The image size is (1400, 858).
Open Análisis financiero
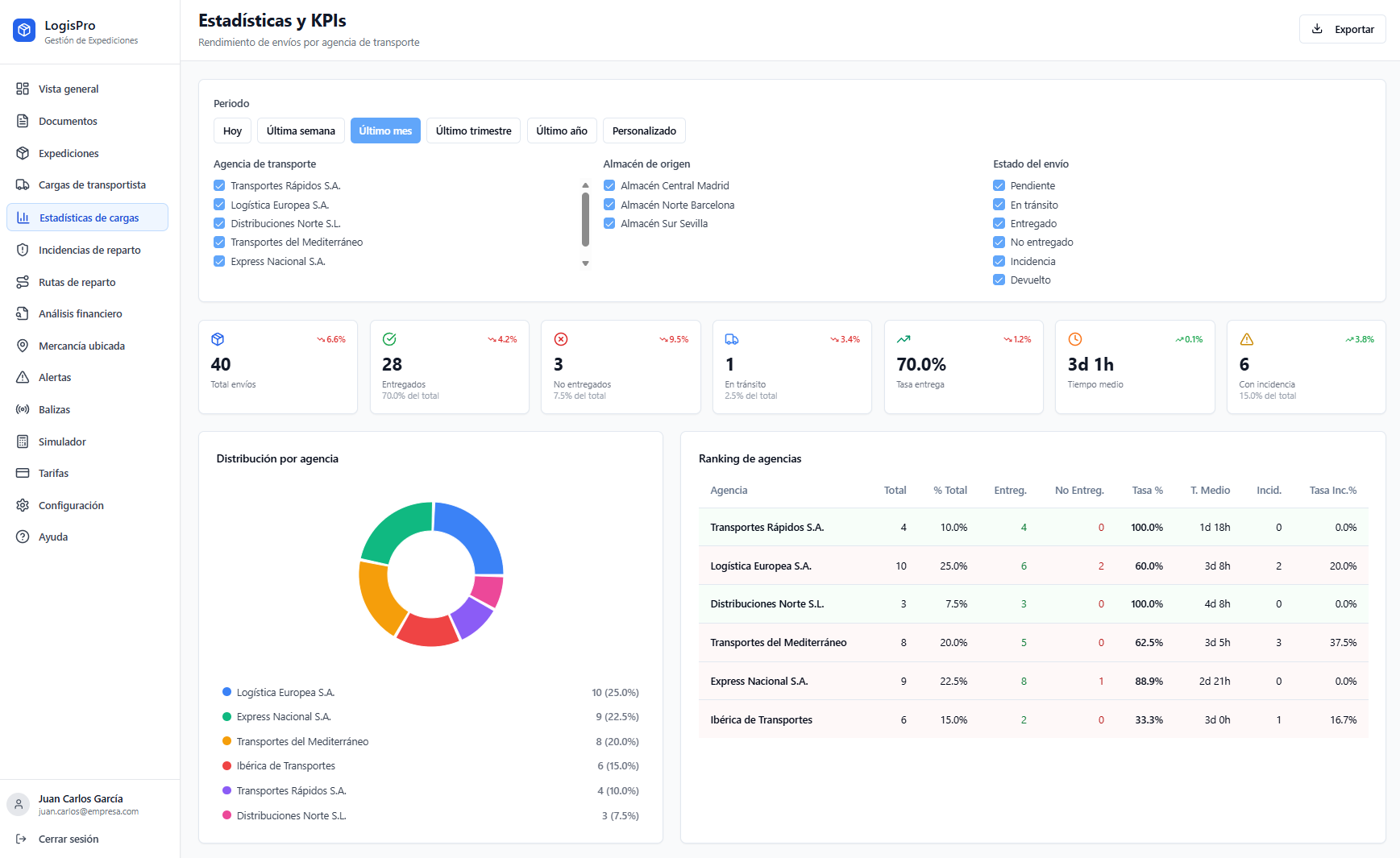(x=80, y=313)
